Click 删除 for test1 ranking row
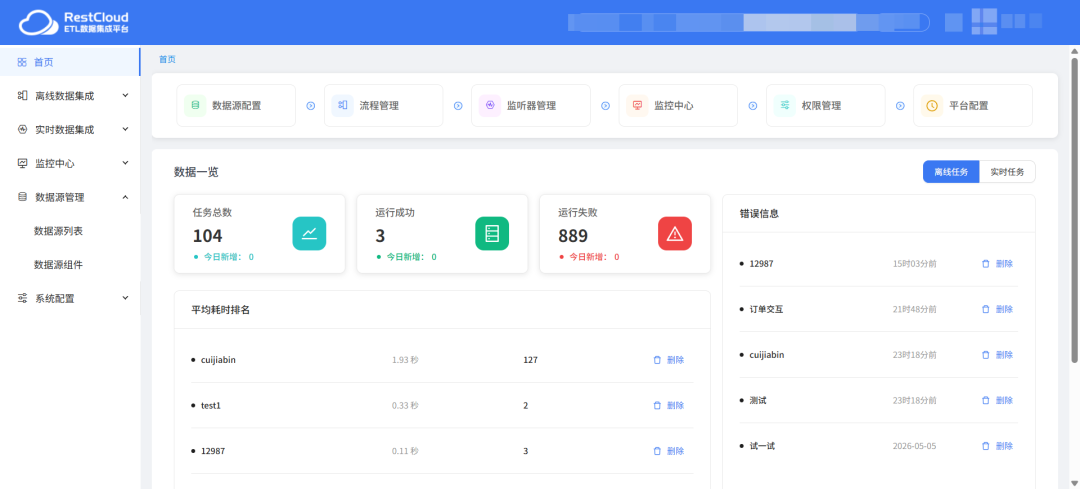Screen dimensions: 1080x489 click(x=669, y=406)
